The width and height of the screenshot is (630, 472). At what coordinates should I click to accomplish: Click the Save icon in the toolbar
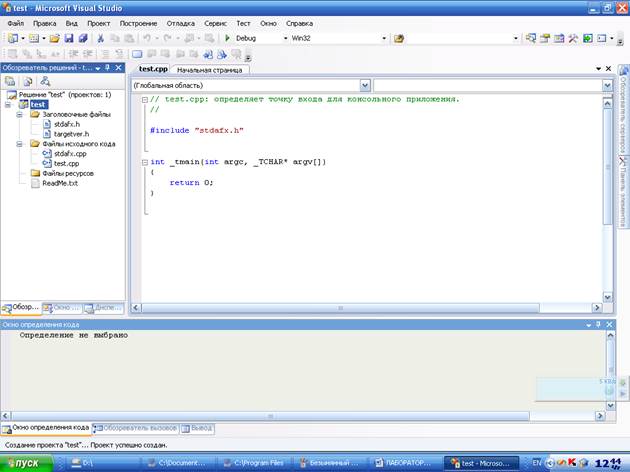click(69, 38)
